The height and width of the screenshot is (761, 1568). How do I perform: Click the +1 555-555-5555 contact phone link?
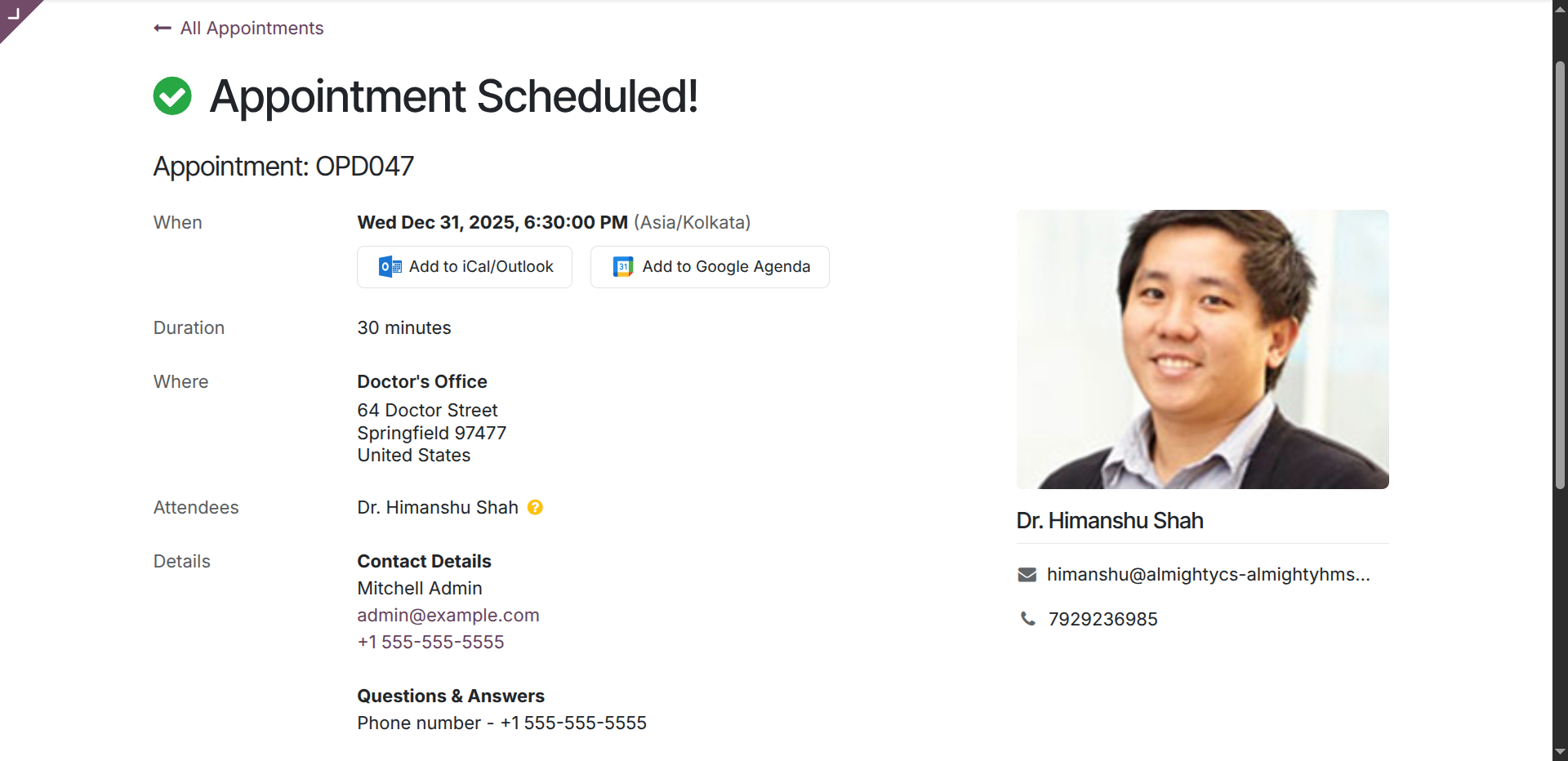coord(430,643)
